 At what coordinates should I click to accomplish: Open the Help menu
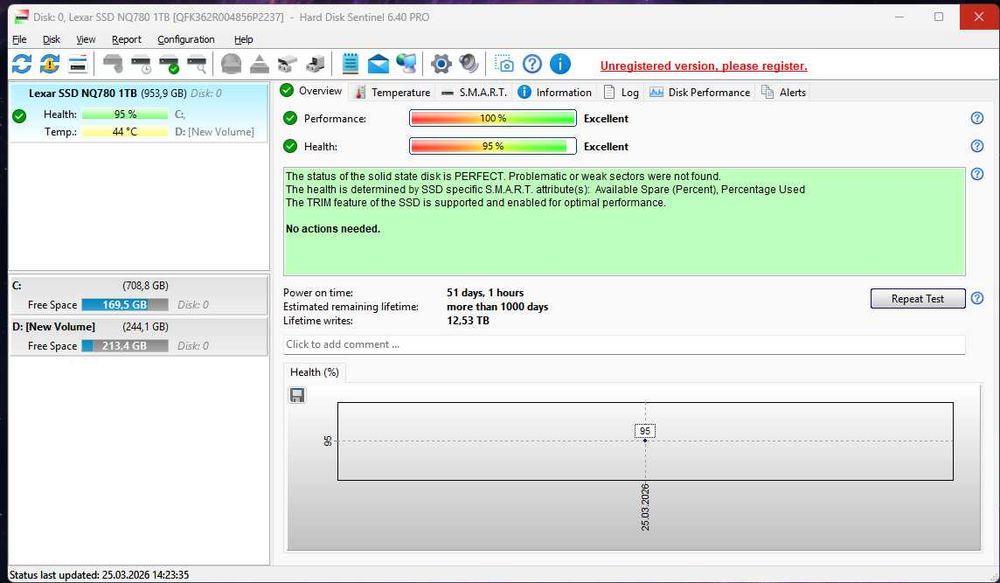click(243, 40)
